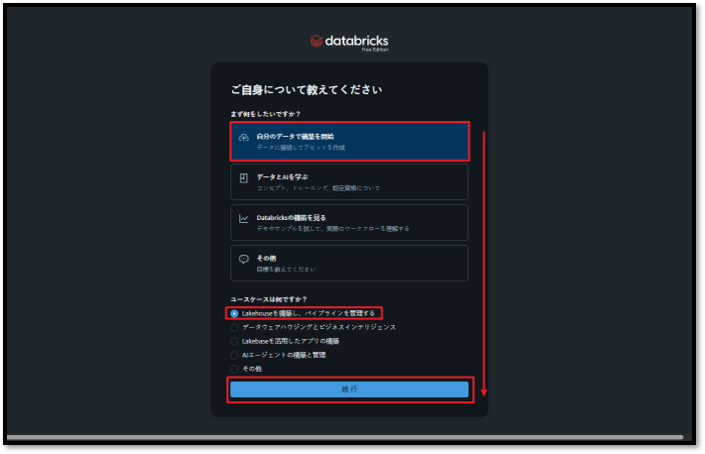Choose データウェアハウジングとビジネスインテリジェンス radio button
The image size is (705, 454).
(x=235, y=327)
